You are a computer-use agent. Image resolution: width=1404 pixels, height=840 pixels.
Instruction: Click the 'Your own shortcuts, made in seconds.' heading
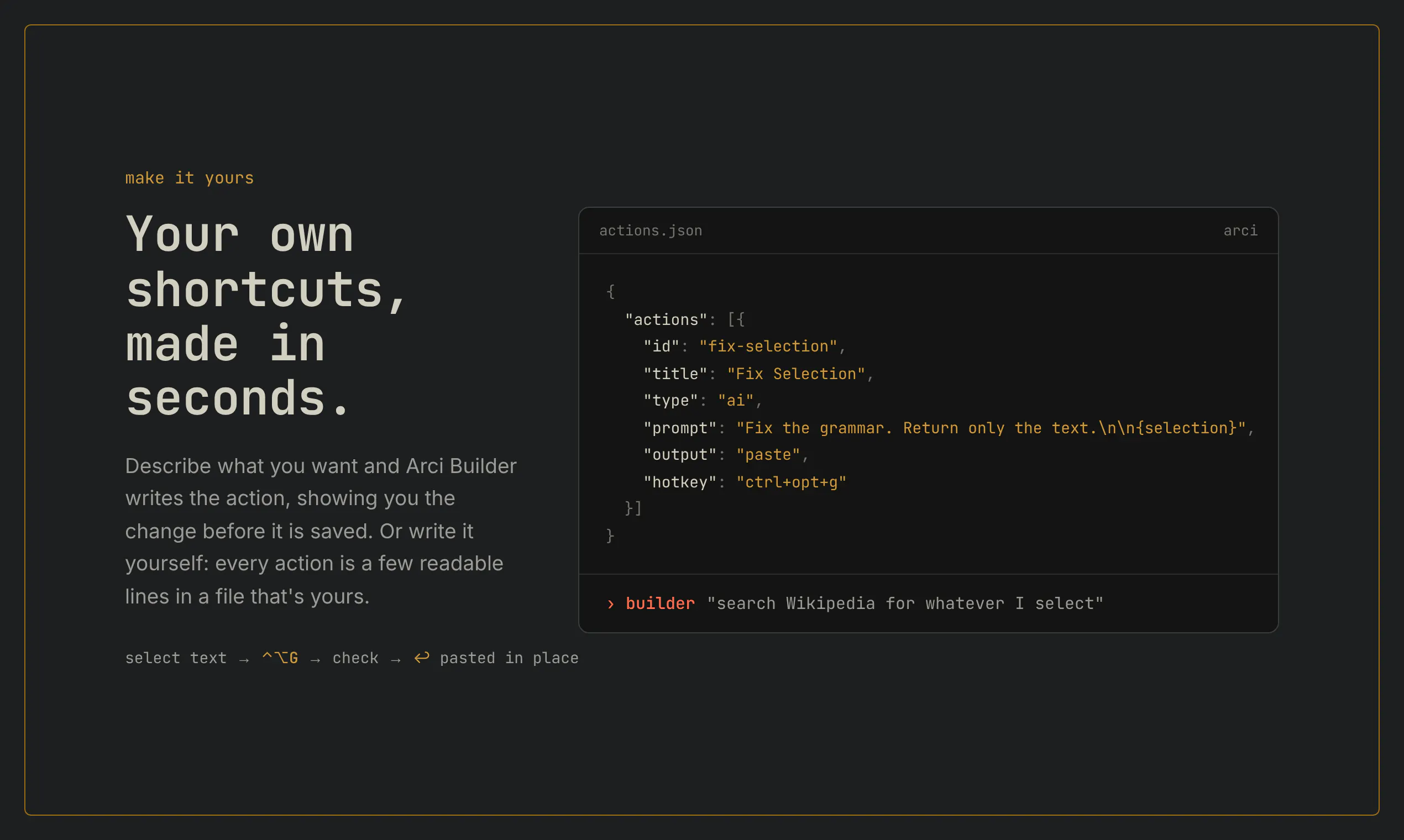pyautogui.click(x=266, y=316)
